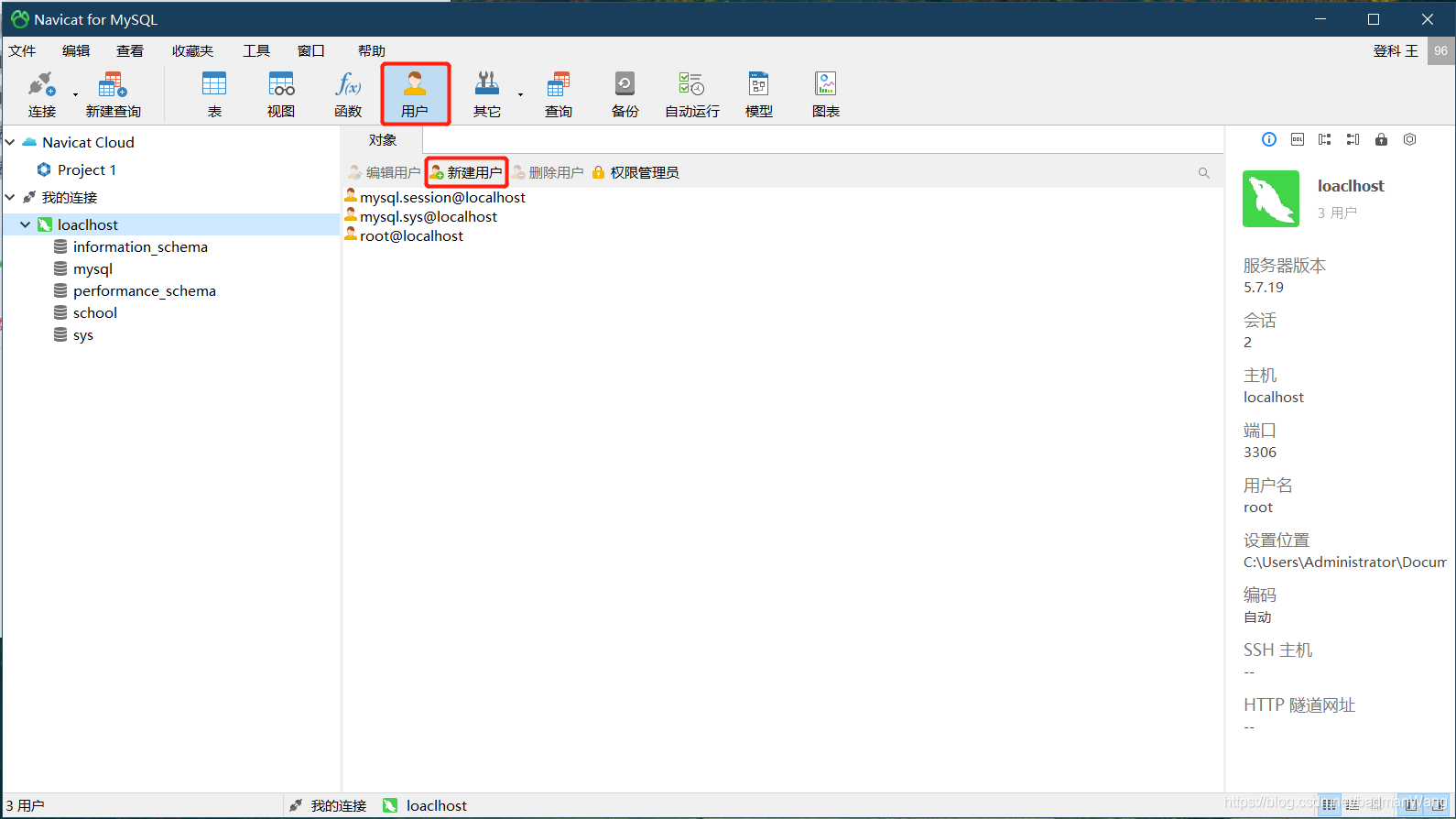Select the User toolbar icon

click(415, 94)
